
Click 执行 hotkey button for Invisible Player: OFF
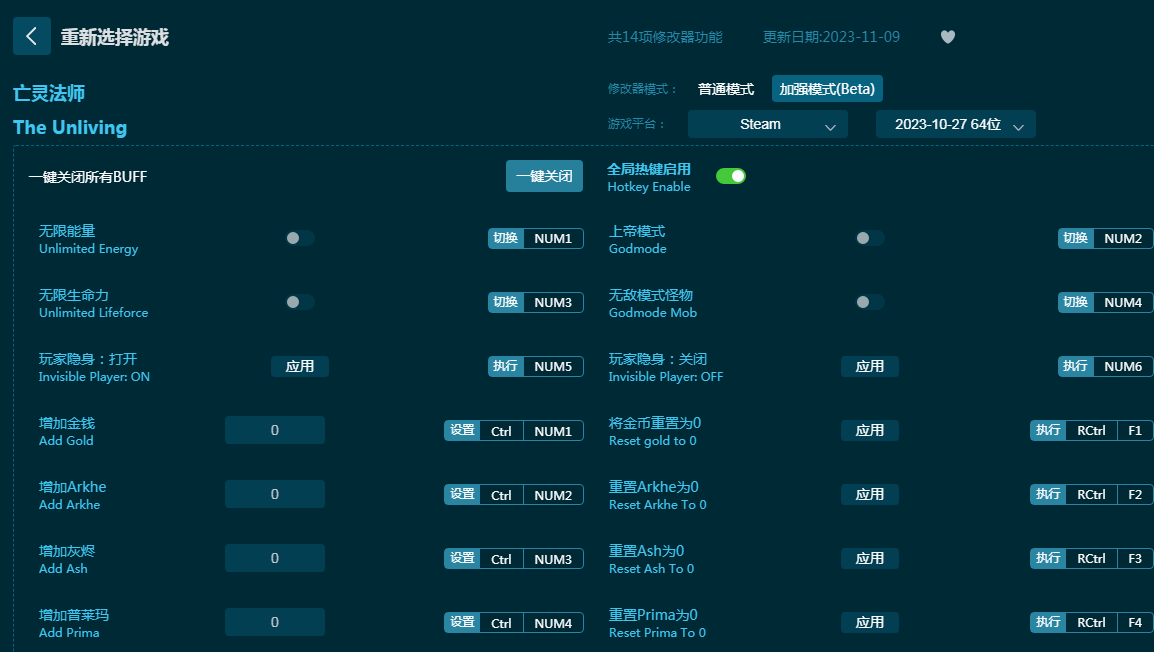1076,366
